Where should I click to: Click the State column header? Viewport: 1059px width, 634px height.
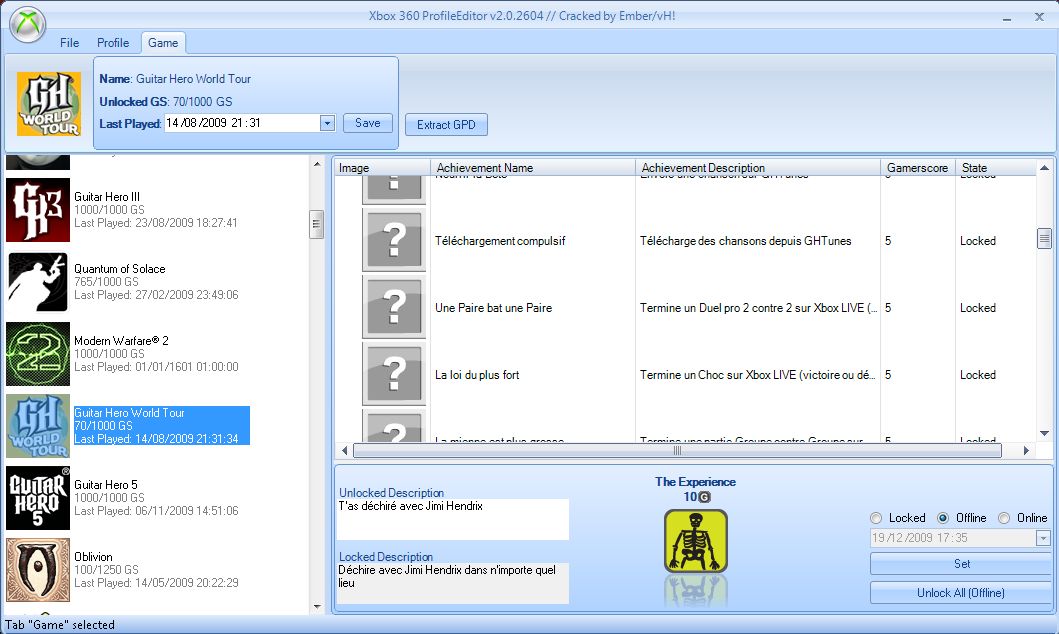[x=996, y=167]
